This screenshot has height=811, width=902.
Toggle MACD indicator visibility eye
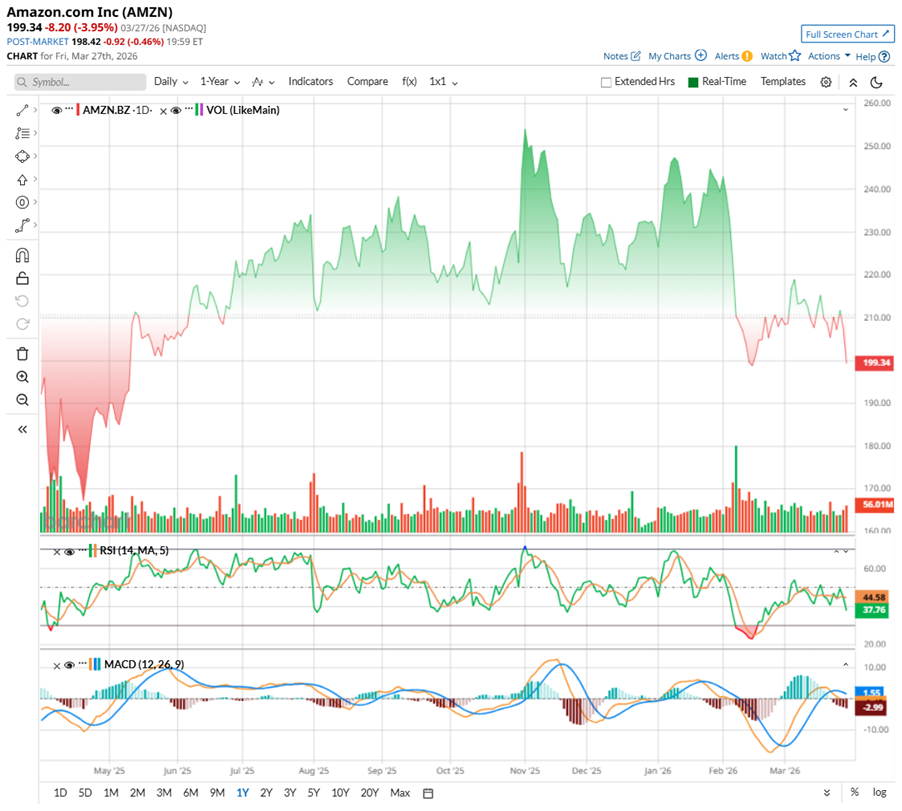[70, 665]
